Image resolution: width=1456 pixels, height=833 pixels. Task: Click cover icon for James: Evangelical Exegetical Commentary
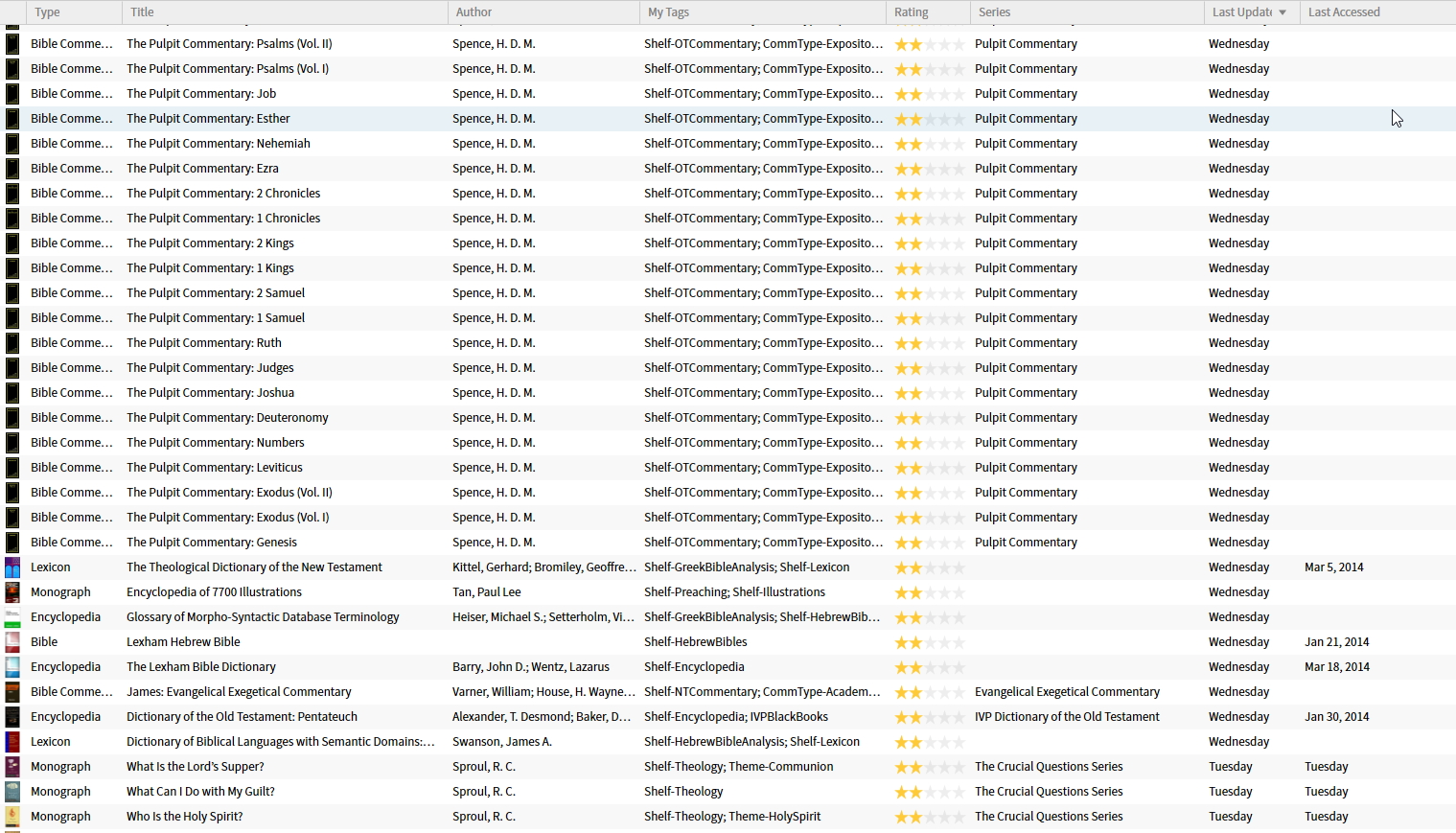12,692
